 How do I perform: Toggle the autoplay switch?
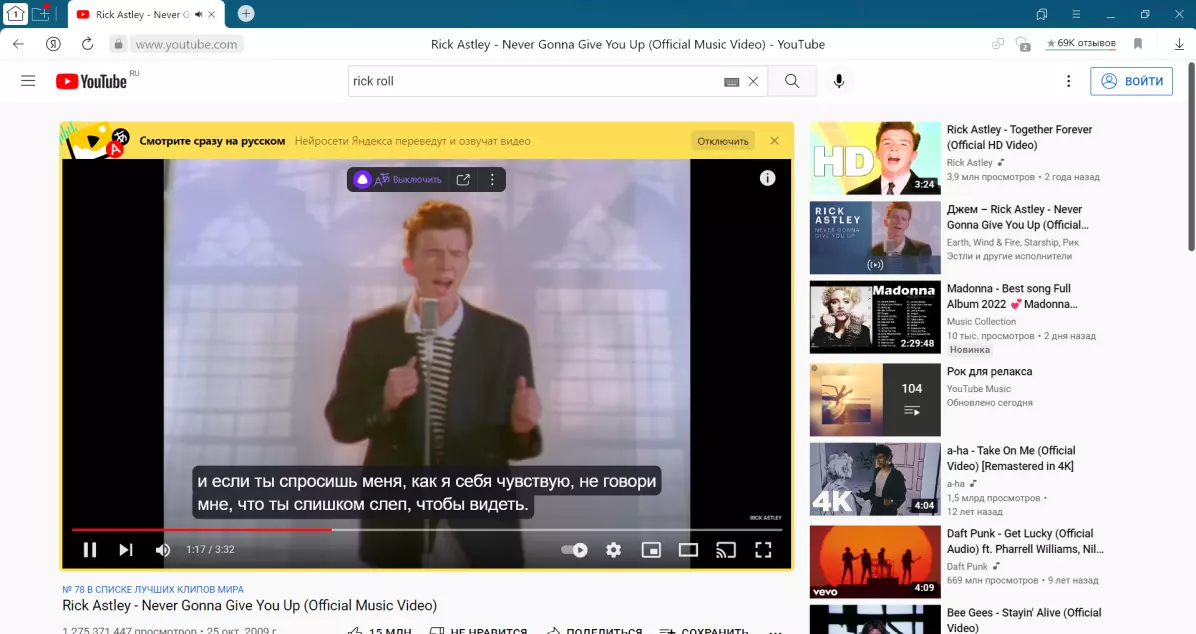574,549
